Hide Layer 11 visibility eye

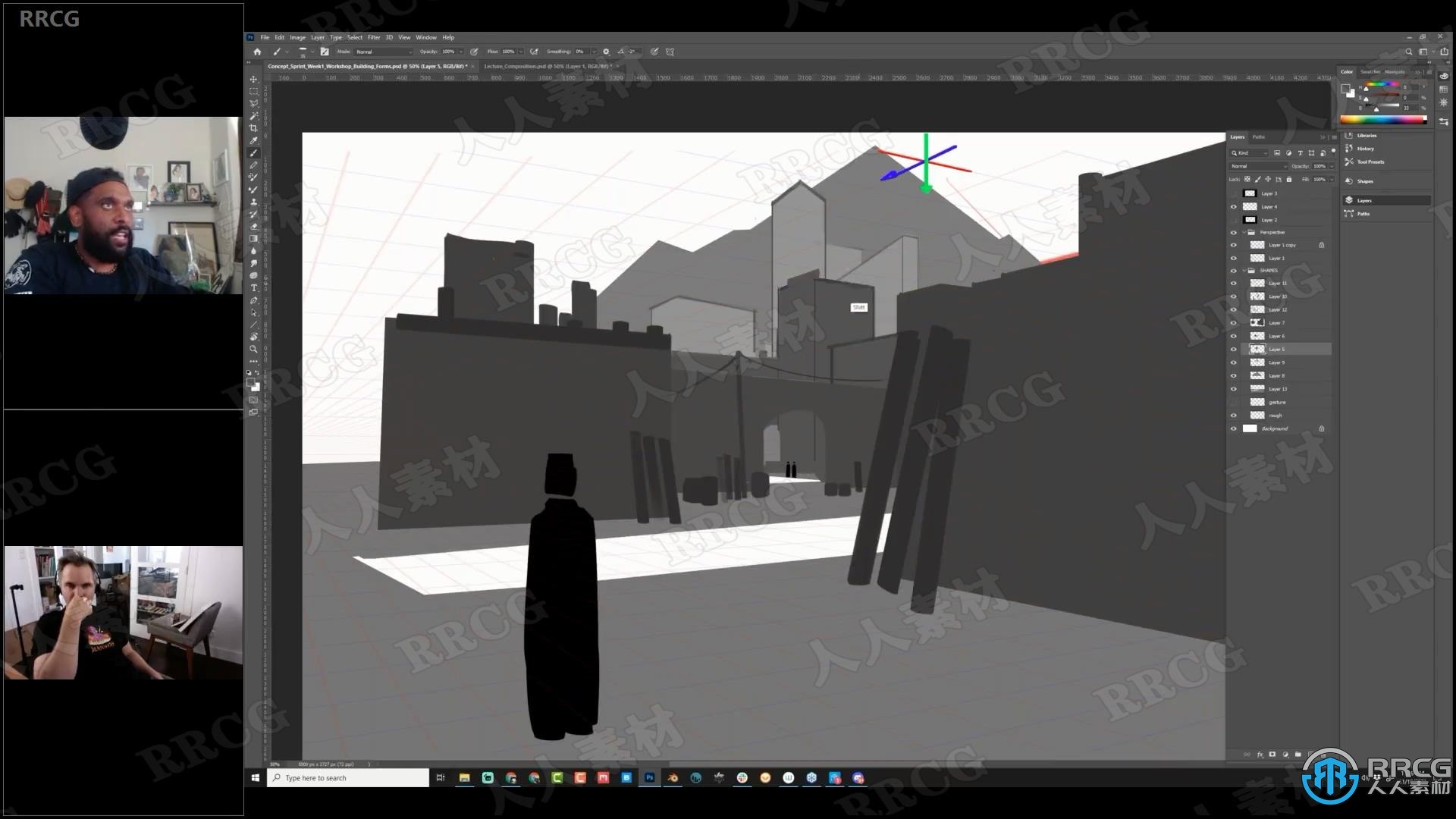[1233, 283]
